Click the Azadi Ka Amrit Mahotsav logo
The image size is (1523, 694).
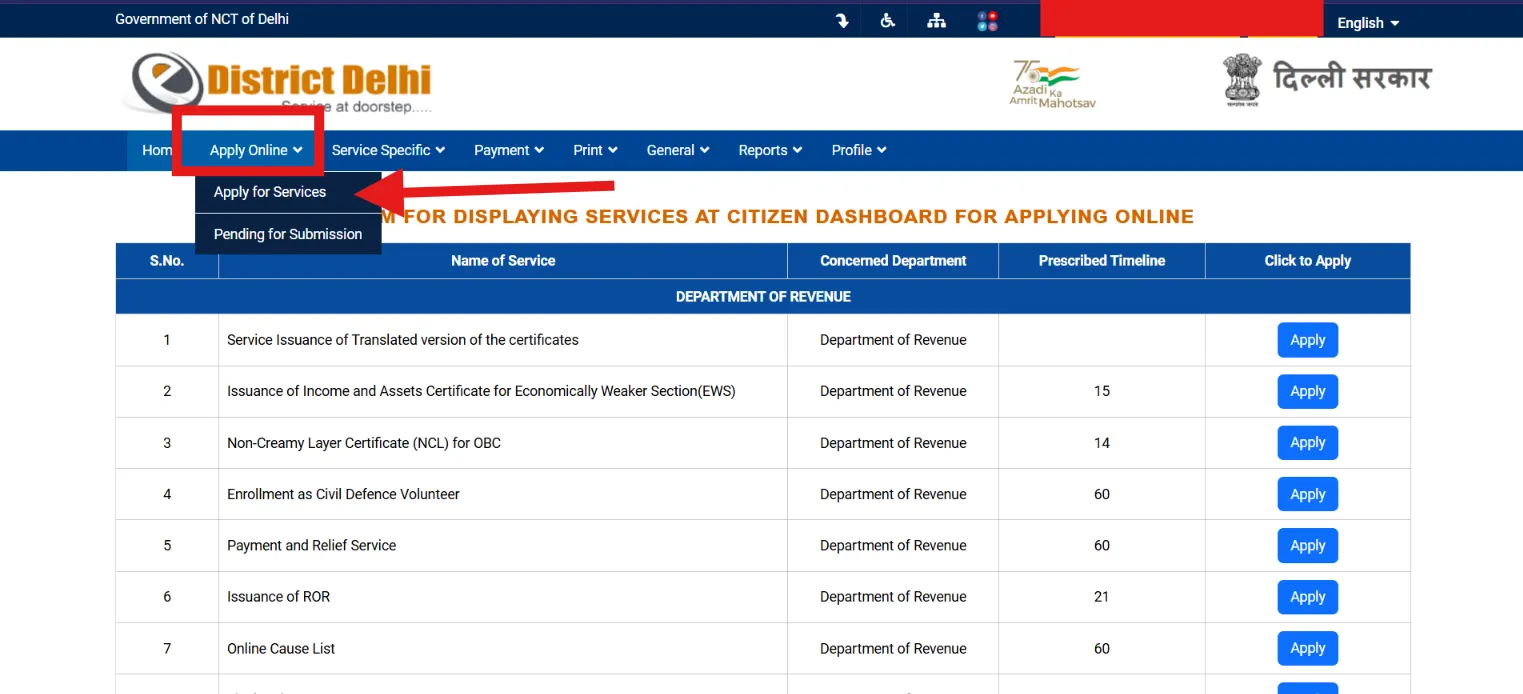(x=1052, y=84)
